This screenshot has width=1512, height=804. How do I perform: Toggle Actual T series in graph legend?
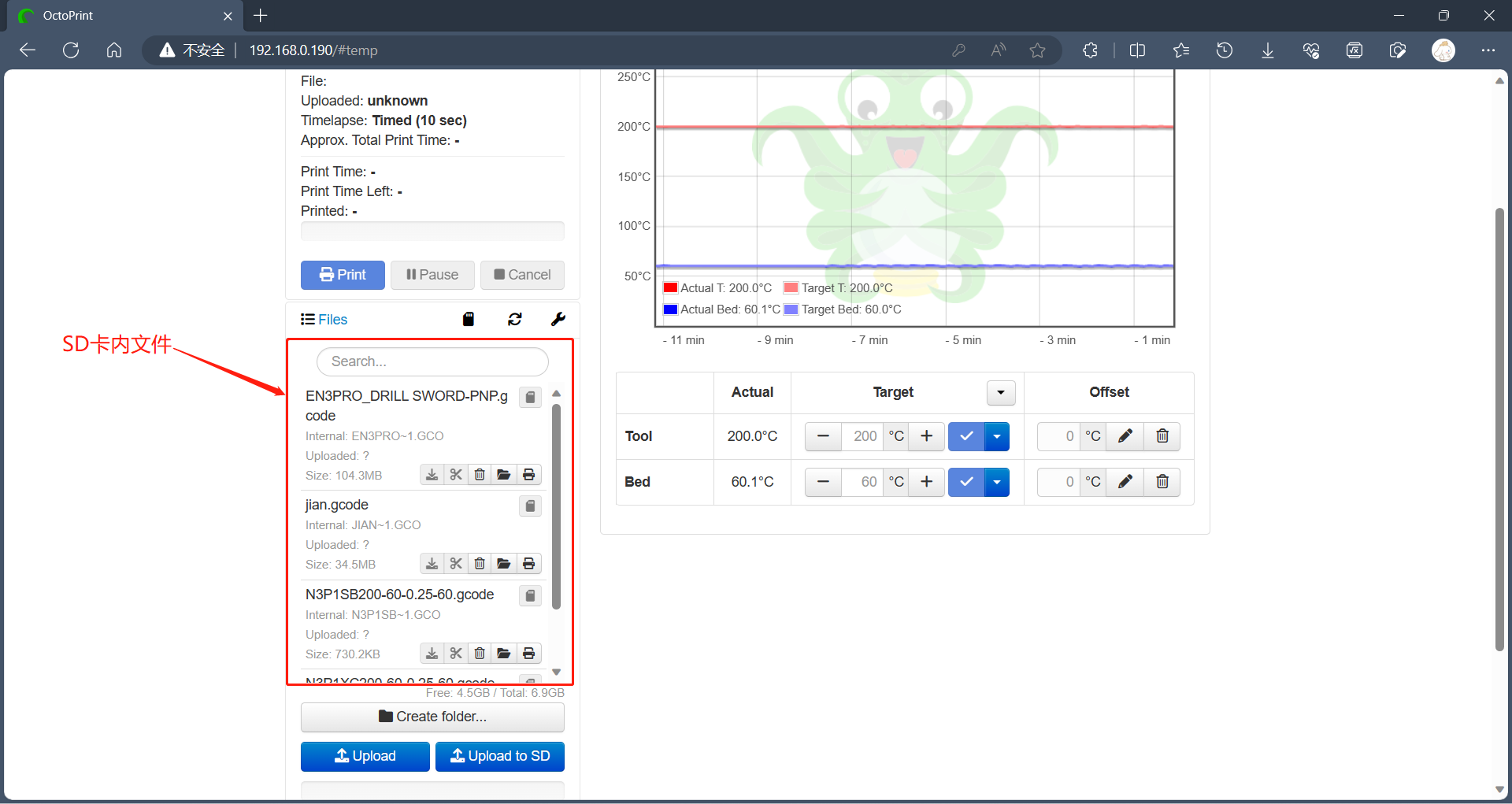[717, 288]
